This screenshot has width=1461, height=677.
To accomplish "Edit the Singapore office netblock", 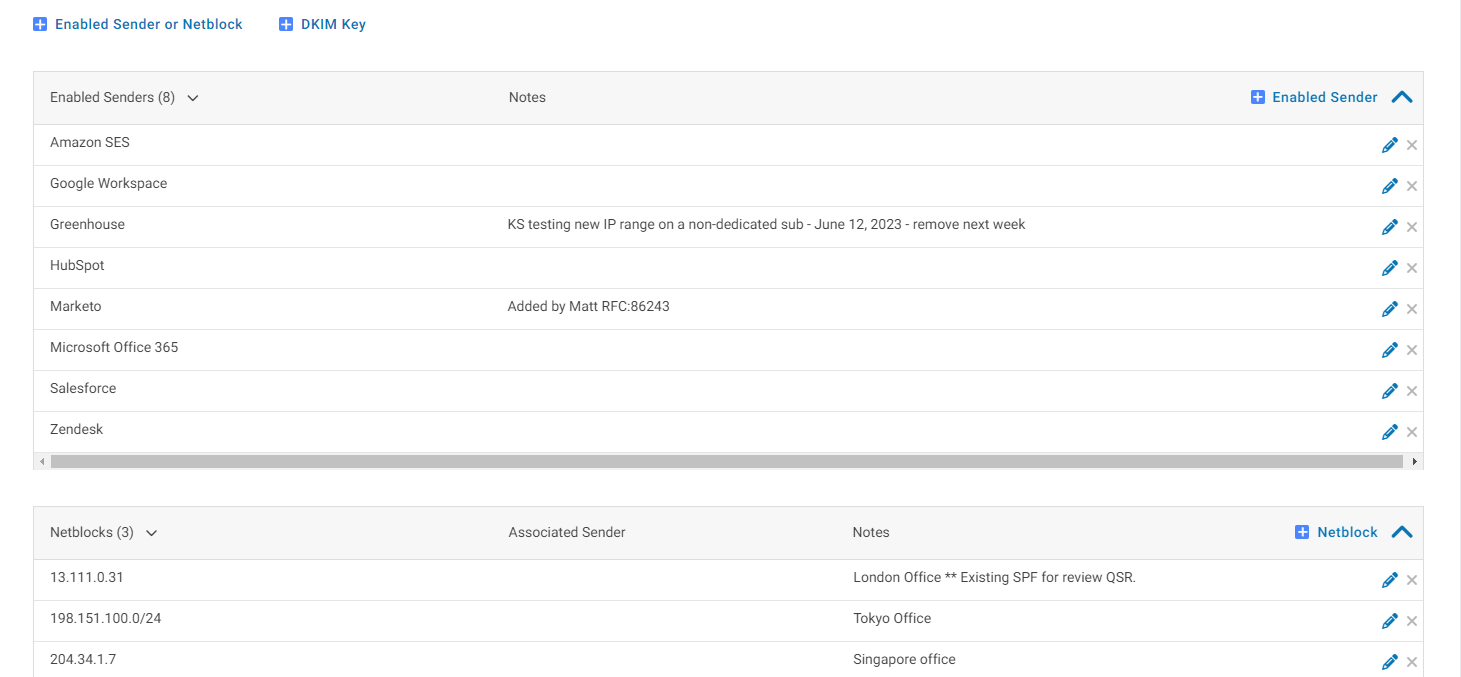I will (1390, 661).
